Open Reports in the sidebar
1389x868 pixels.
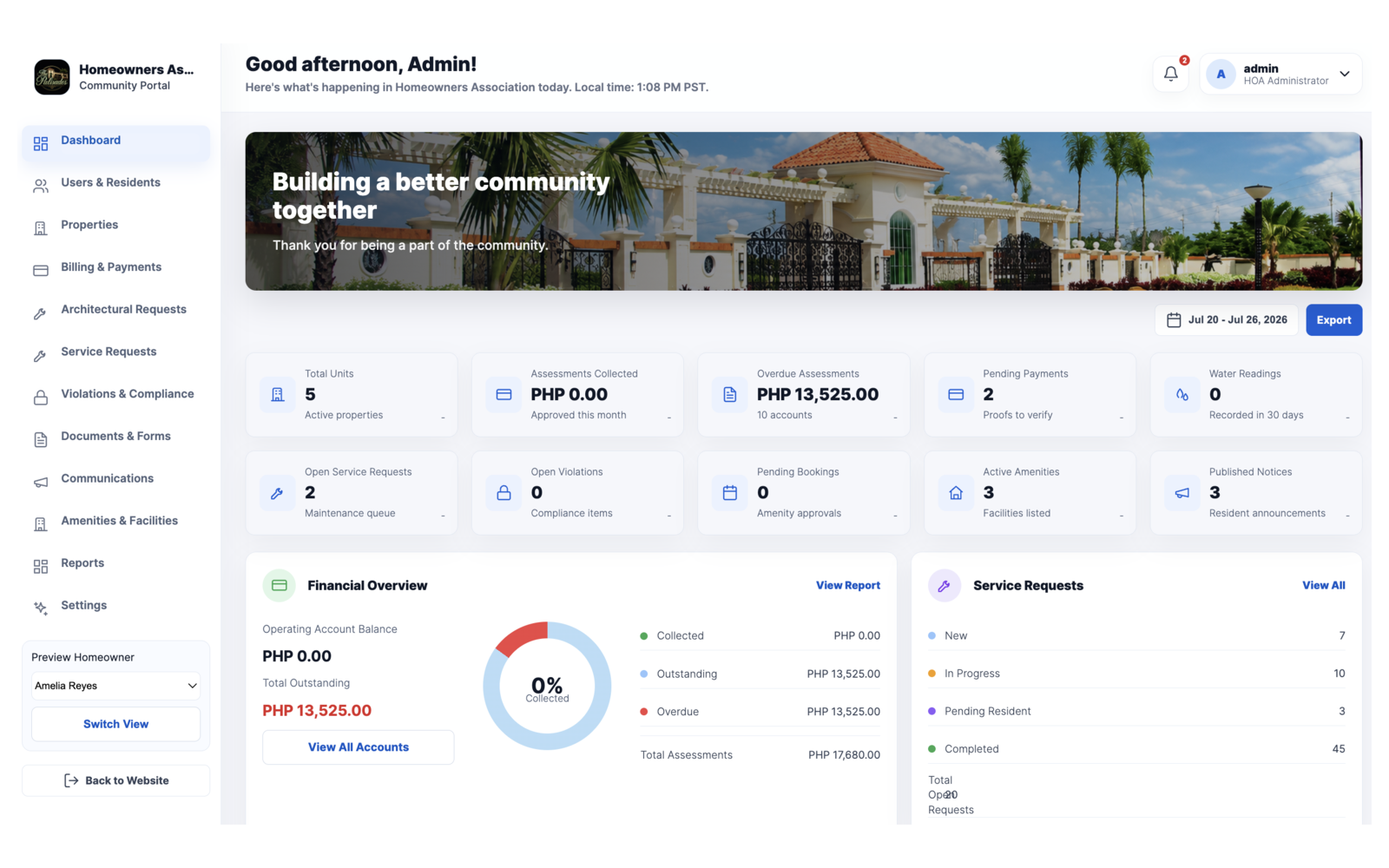[x=115, y=564]
